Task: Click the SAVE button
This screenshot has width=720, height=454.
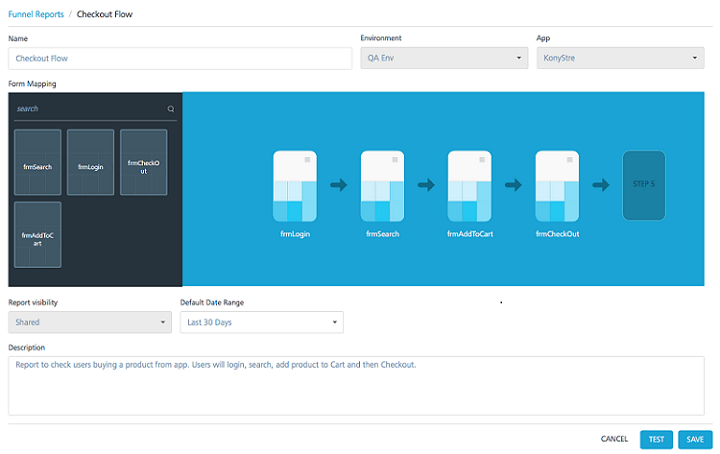Action: pyautogui.click(x=695, y=439)
